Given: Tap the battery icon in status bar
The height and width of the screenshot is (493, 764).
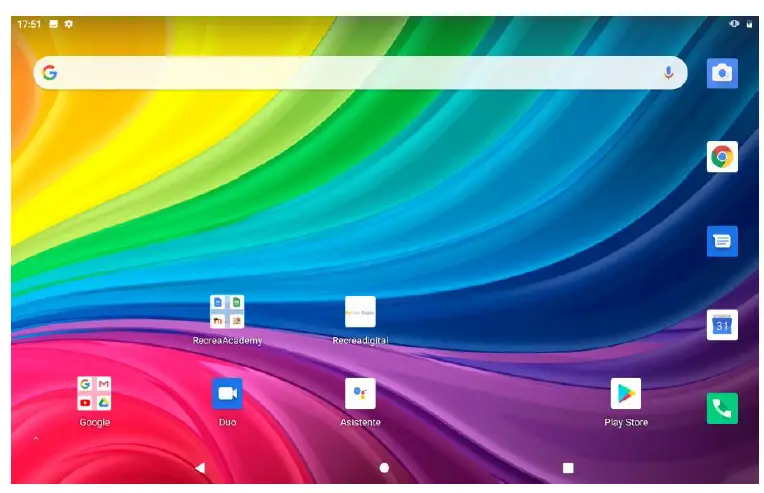Looking at the screenshot, I should [x=749, y=24].
